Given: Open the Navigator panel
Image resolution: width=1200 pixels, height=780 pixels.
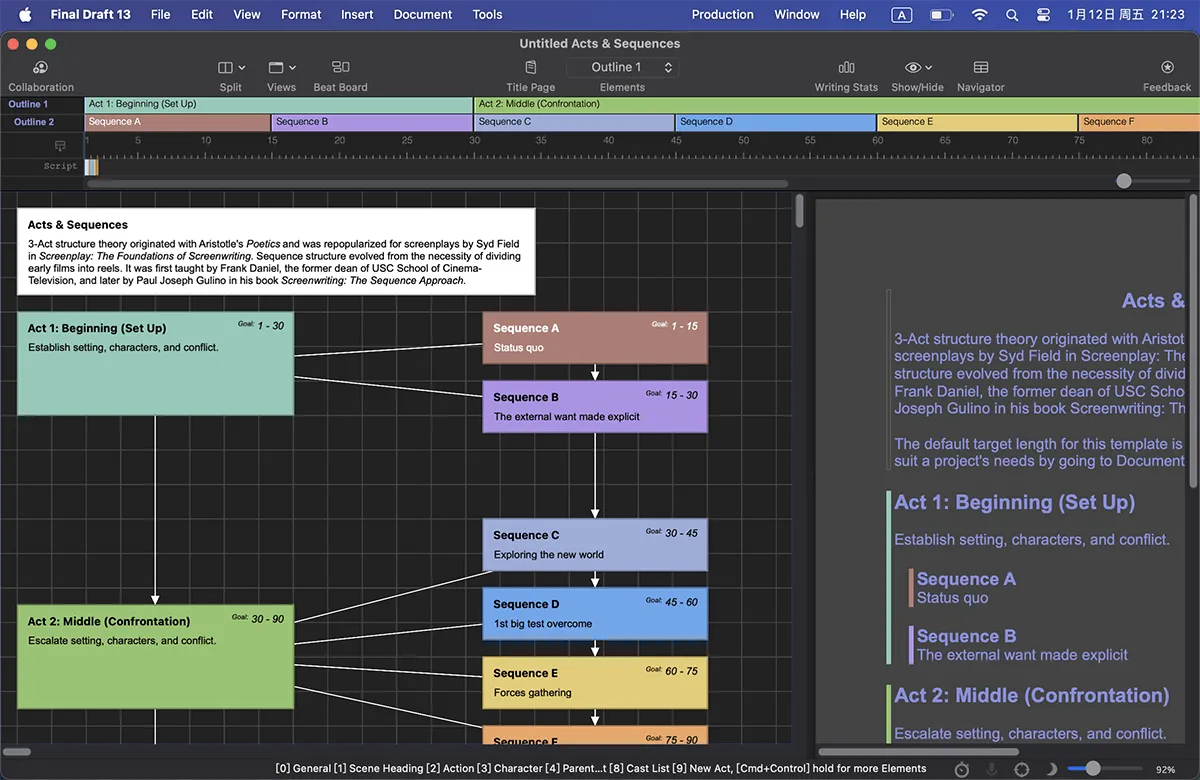Looking at the screenshot, I should click(x=980, y=68).
